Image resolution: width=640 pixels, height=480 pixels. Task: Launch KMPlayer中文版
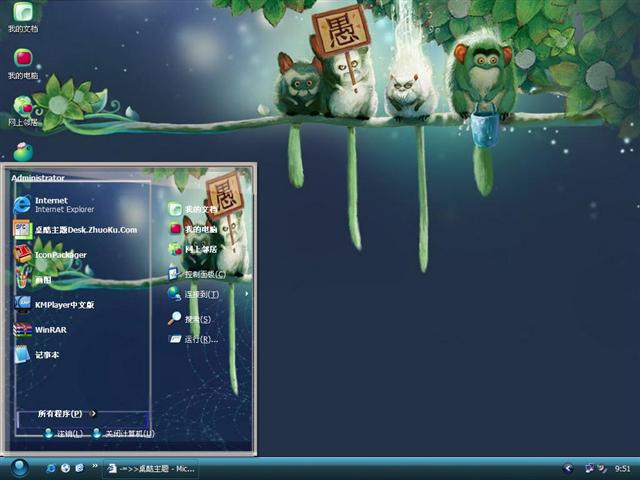[55, 304]
